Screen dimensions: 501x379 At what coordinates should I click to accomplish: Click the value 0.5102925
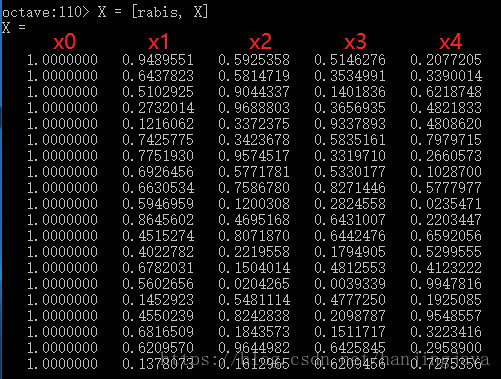point(158,92)
